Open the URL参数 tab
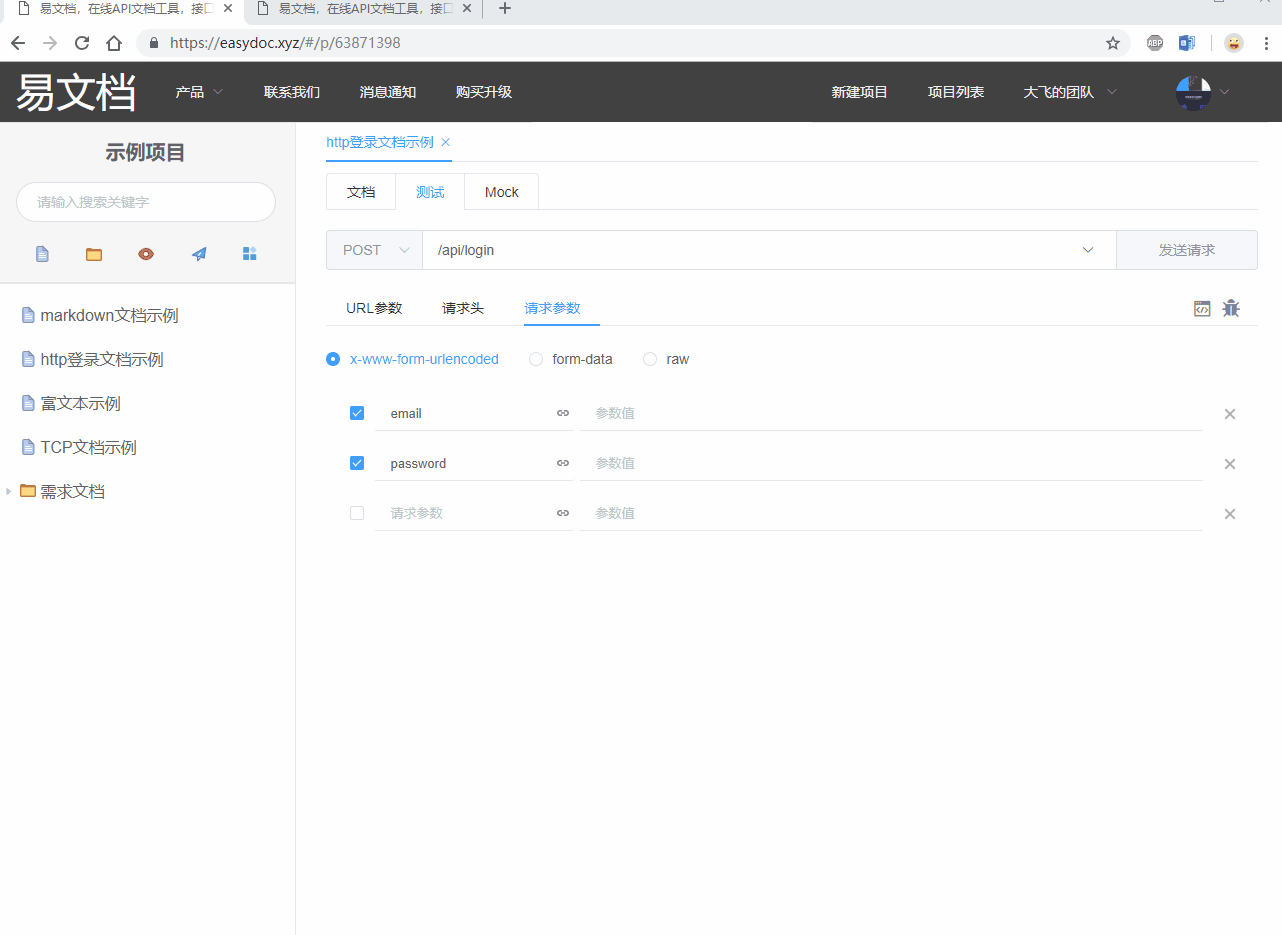The image size is (1282, 935). point(374,308)
